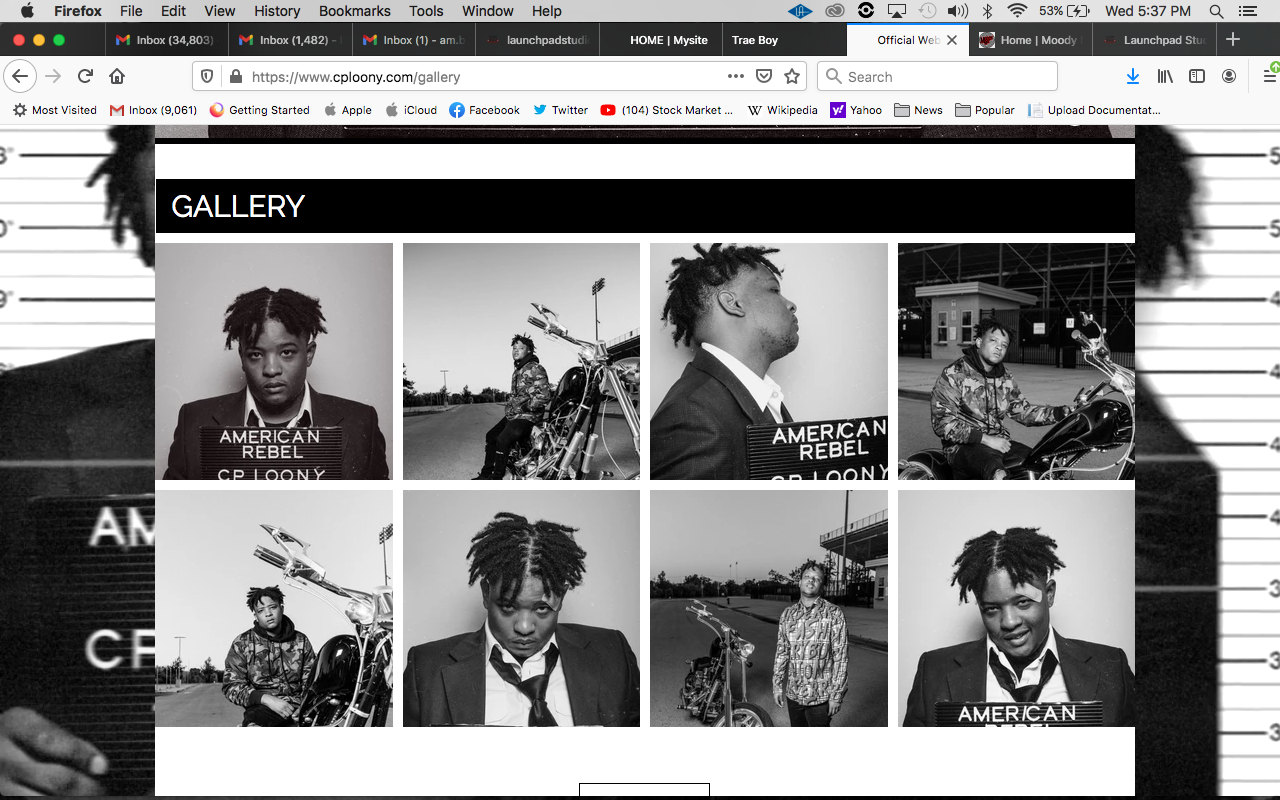Show site security info via lock icon
Viewport: 1280px width, 800px height.
235,76
